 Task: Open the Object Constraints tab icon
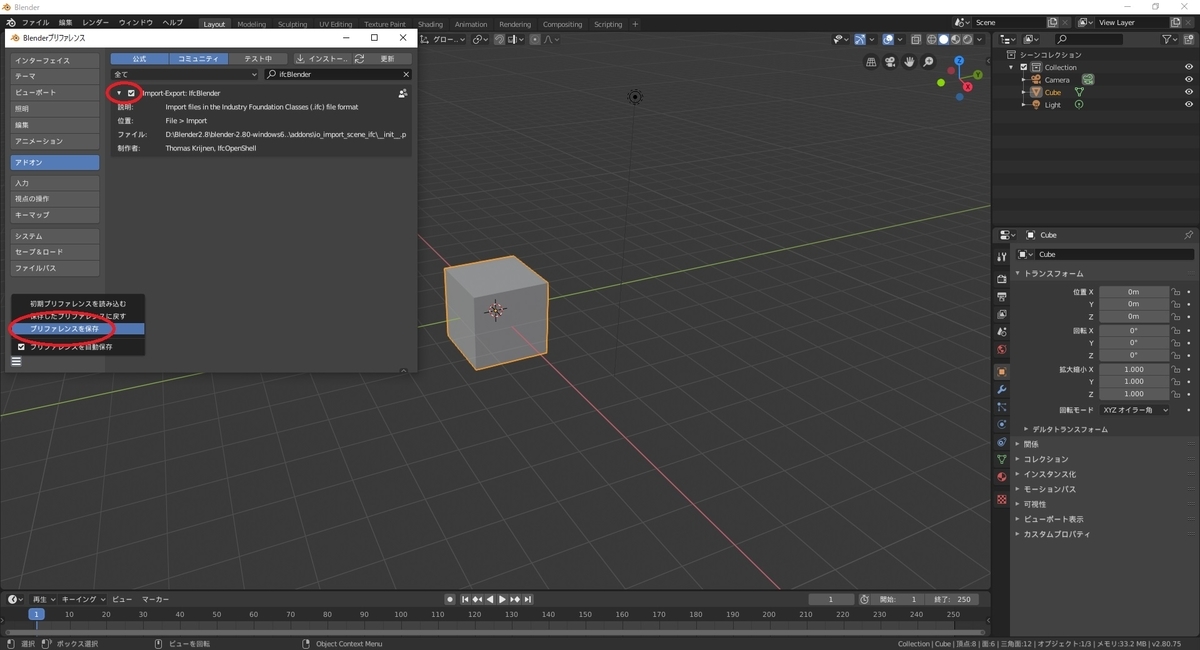(x=1001, y=442)
